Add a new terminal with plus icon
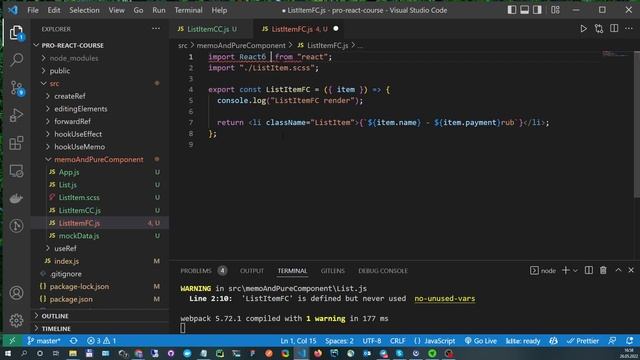The height and width of the screenshot is (360, 640). pyautogui.click(x=565, y=270)
